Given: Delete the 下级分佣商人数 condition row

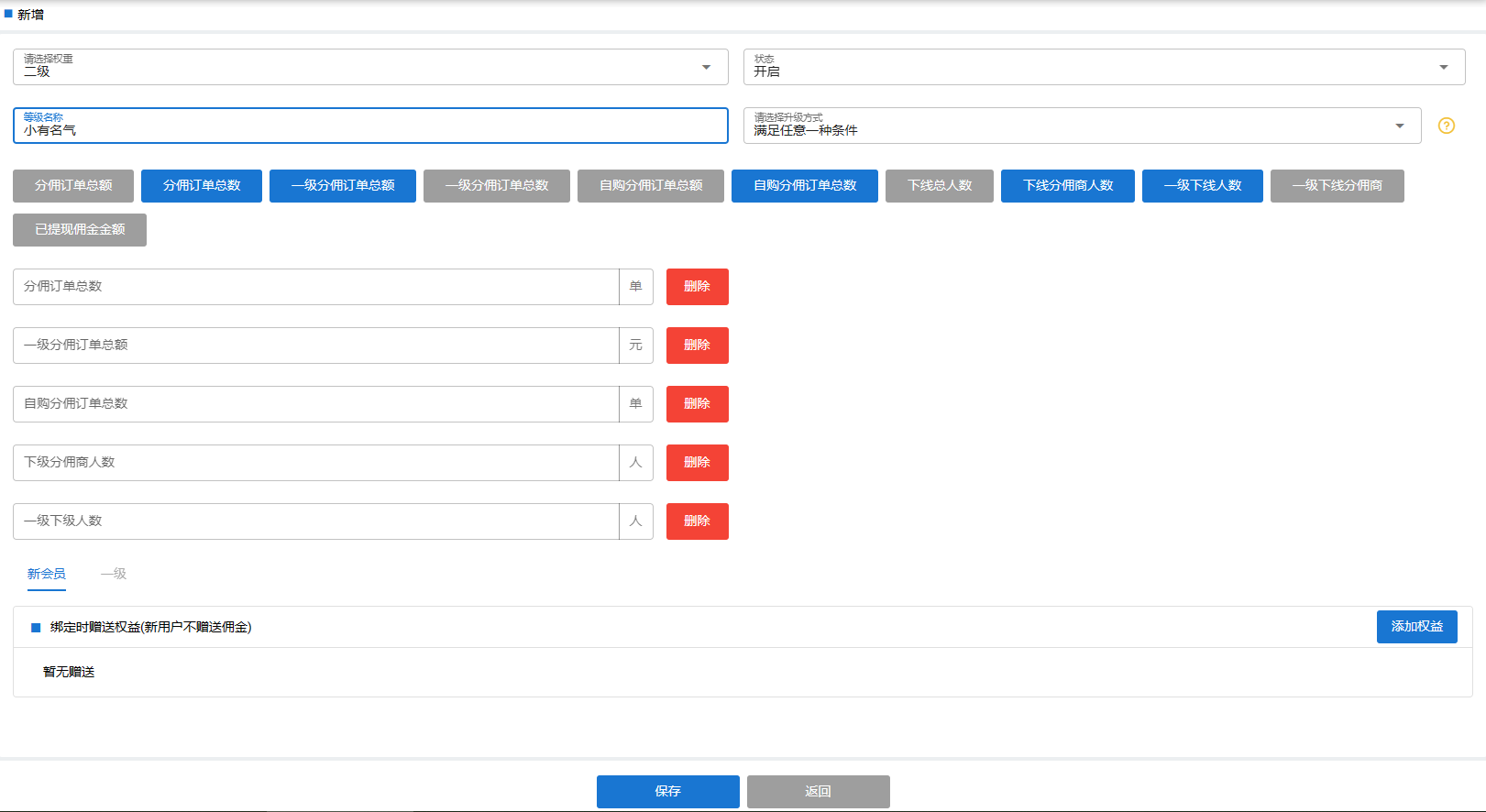Looking at the screenshot, I should 698,463.
